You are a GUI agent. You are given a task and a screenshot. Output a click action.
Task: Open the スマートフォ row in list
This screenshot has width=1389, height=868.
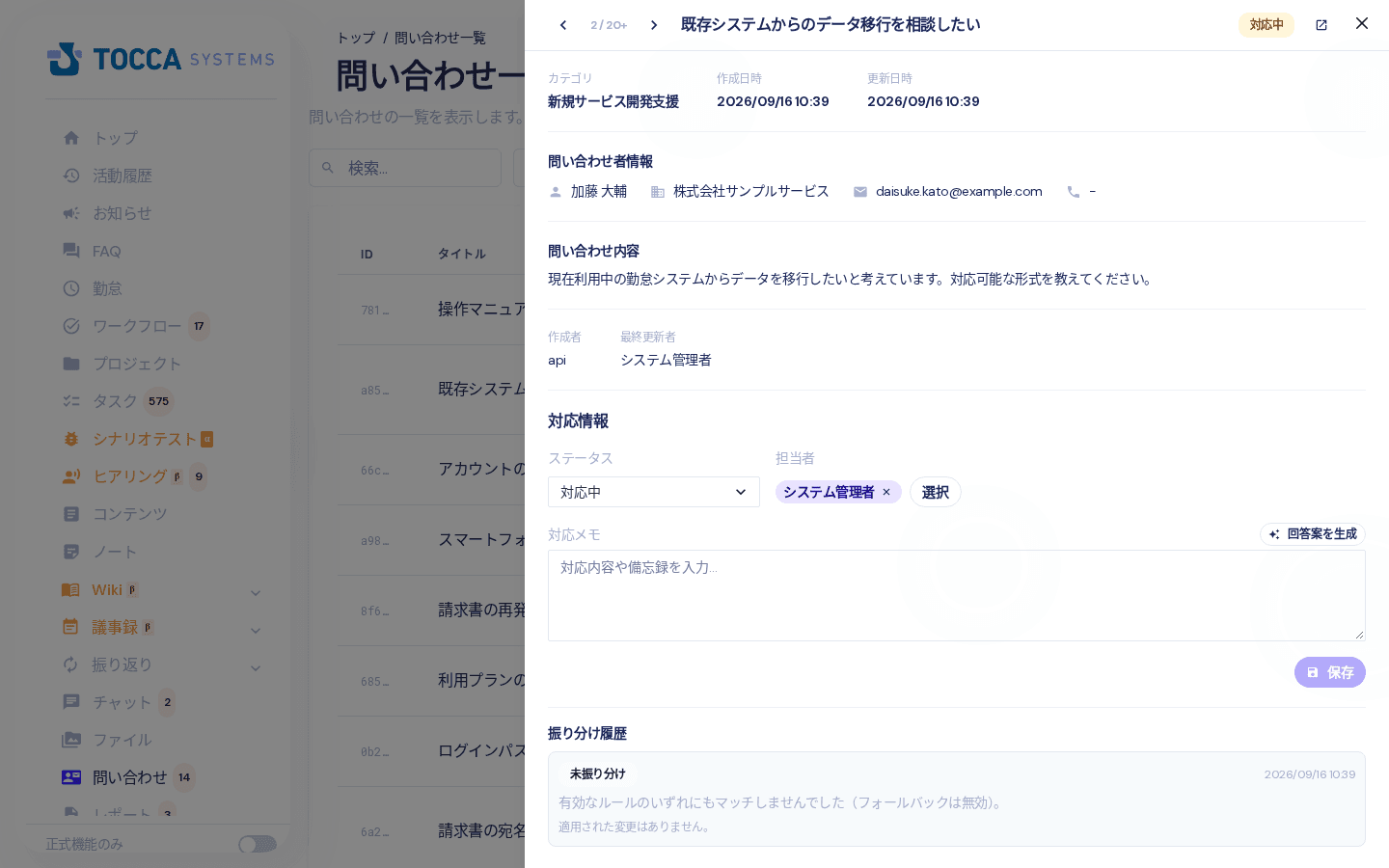[x=431, y=540]
